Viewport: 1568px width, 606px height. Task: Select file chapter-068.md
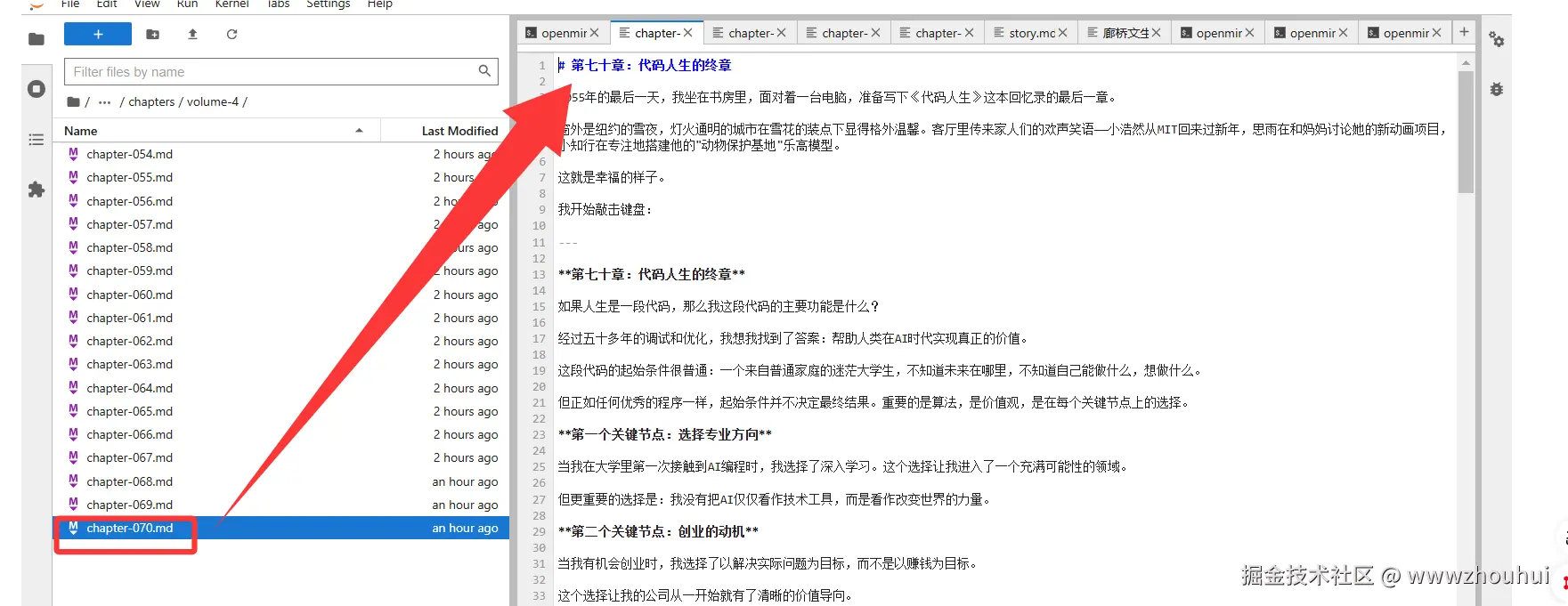(x=281, y=481)
